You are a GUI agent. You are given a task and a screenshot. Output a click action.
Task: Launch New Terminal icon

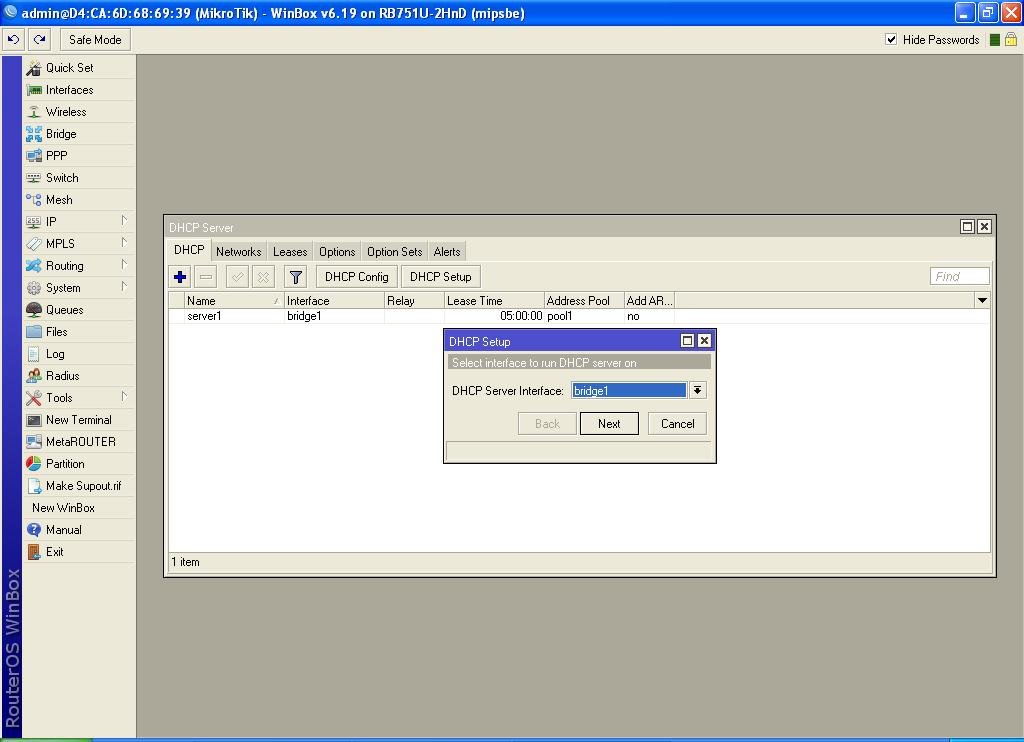click(34, 420)
